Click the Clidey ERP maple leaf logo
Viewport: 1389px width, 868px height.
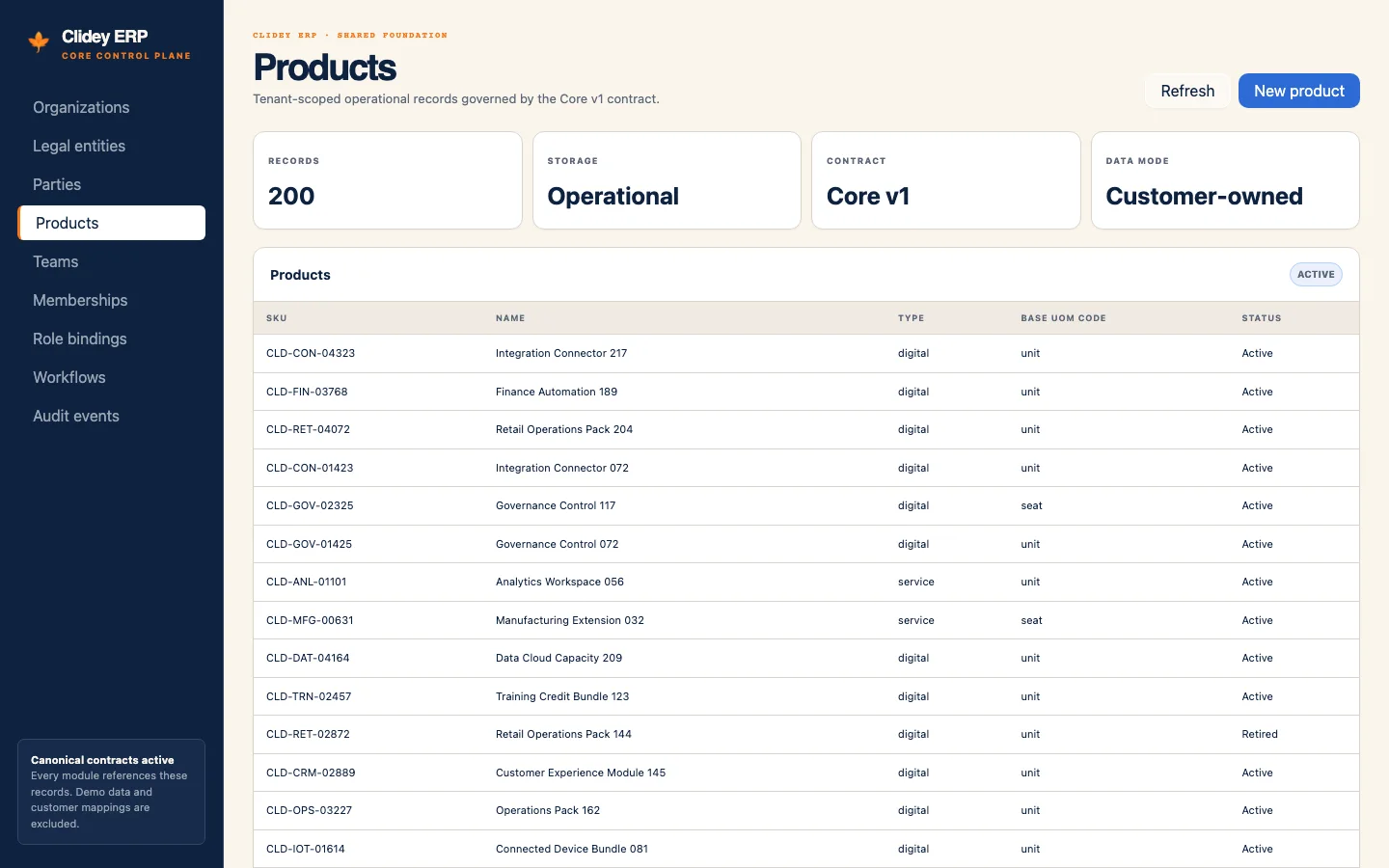click(x=39, y=41)
